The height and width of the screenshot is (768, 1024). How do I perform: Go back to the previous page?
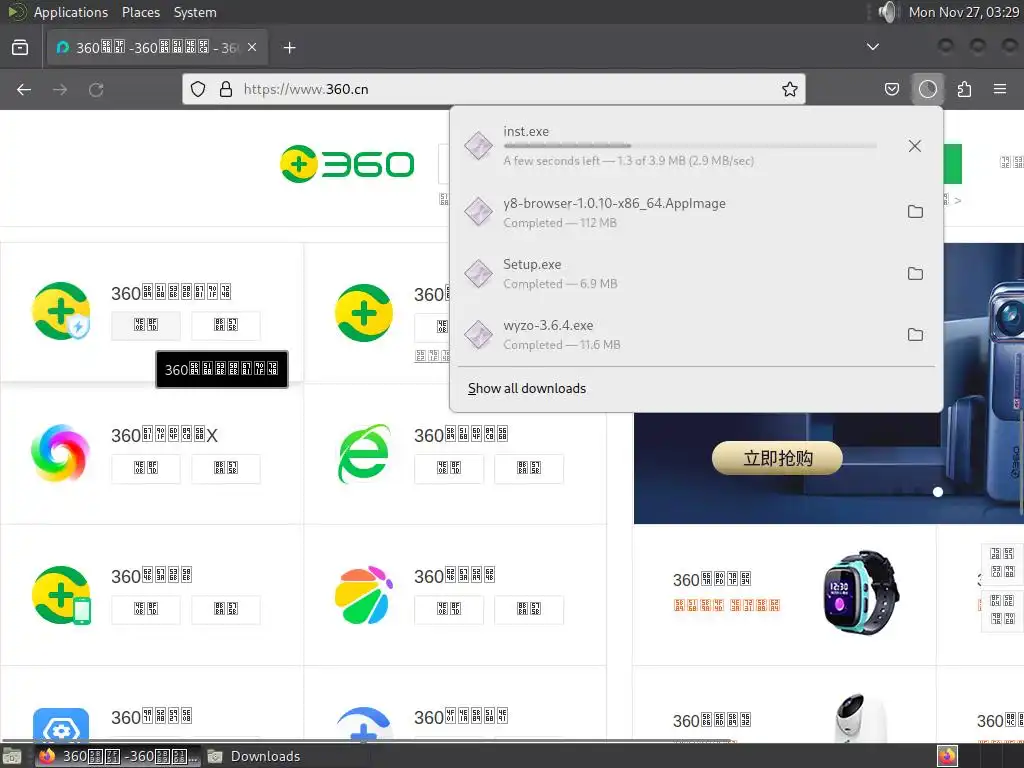tap(24, 89)
